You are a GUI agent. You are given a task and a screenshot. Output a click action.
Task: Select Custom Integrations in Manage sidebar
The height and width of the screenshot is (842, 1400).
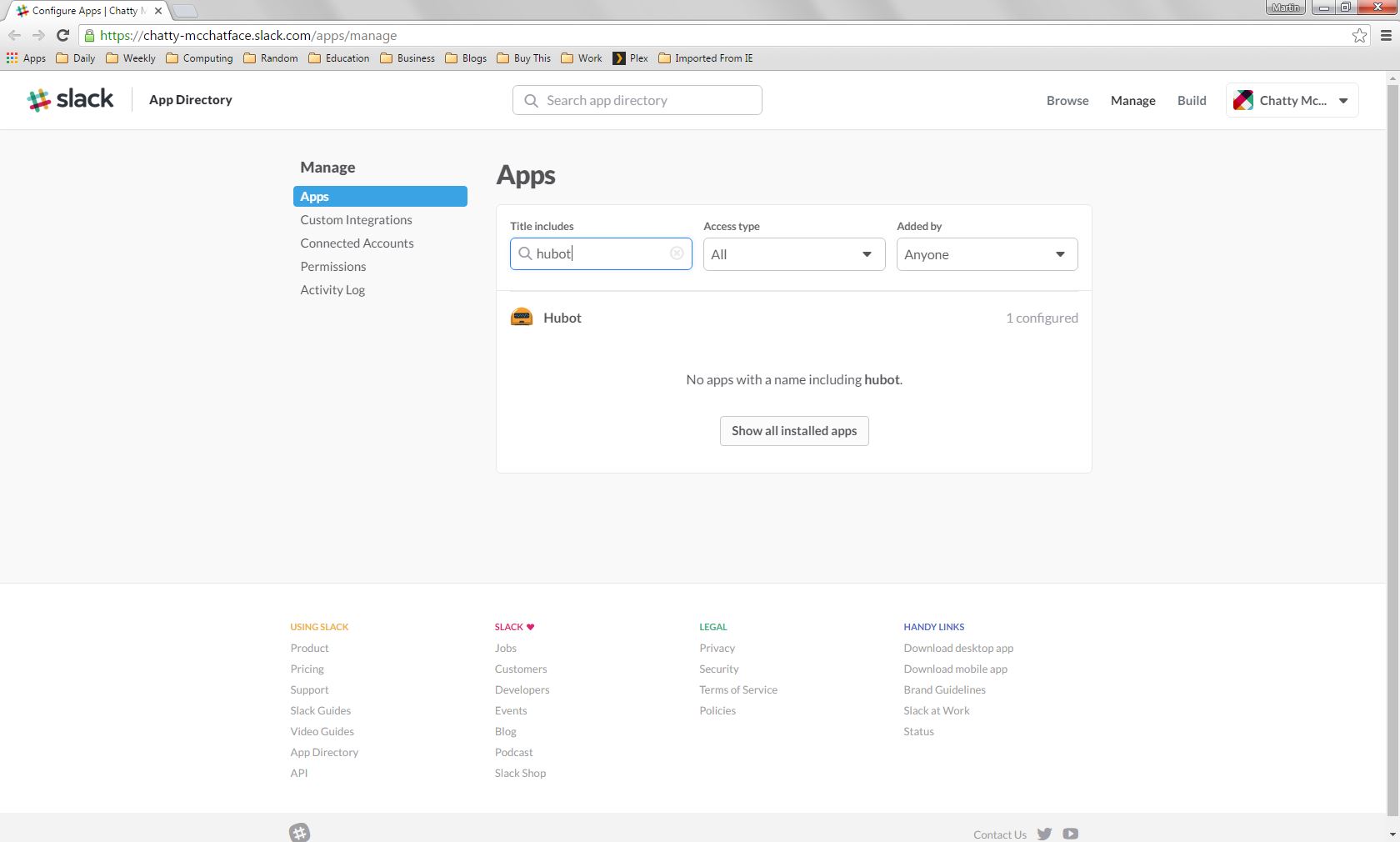356,220
